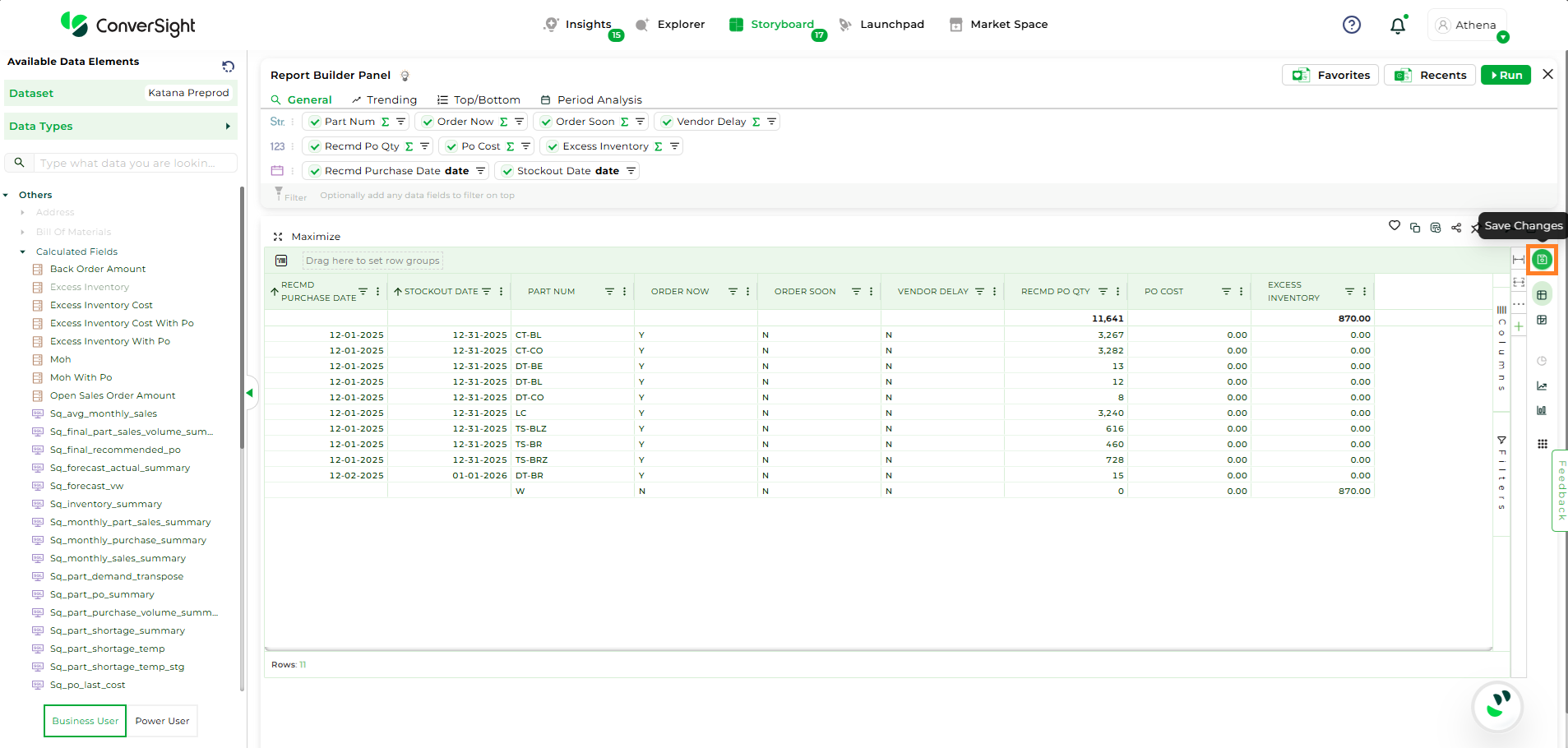
Task: Uncheck the Part Num field
Action: (x=315, y=122)
